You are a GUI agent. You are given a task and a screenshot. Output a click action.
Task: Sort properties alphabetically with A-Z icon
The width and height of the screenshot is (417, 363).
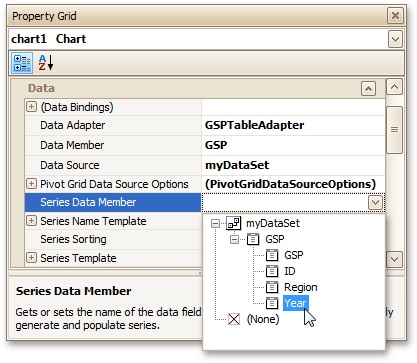(x=46, y=63)
